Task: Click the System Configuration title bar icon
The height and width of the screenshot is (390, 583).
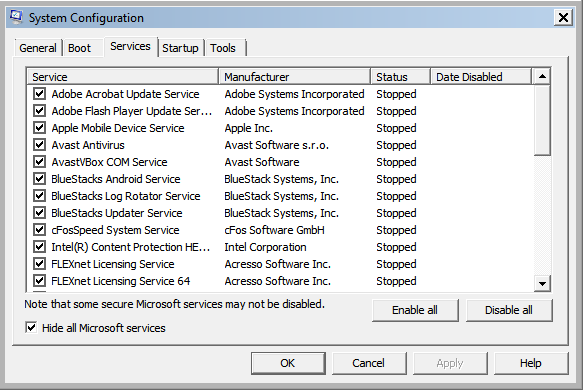Action: 16,17
